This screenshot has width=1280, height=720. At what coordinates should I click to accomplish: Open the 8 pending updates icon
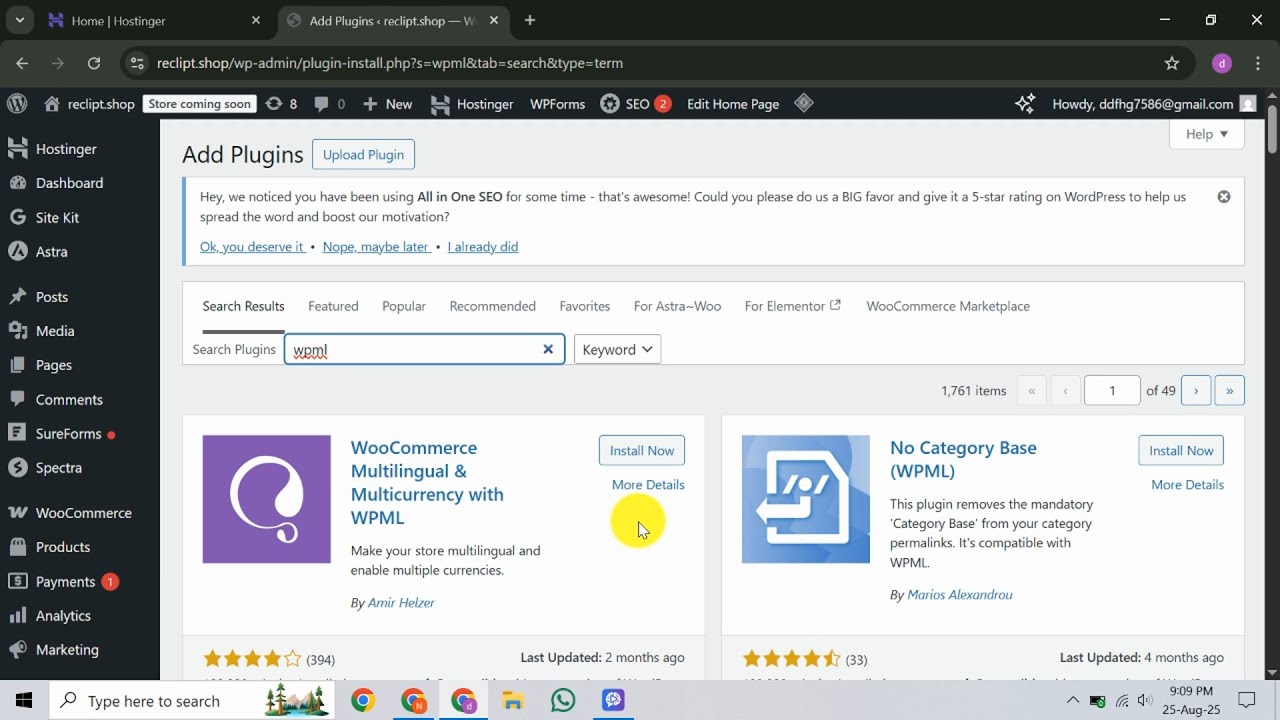pyautogui.click(x=281, y=103)
